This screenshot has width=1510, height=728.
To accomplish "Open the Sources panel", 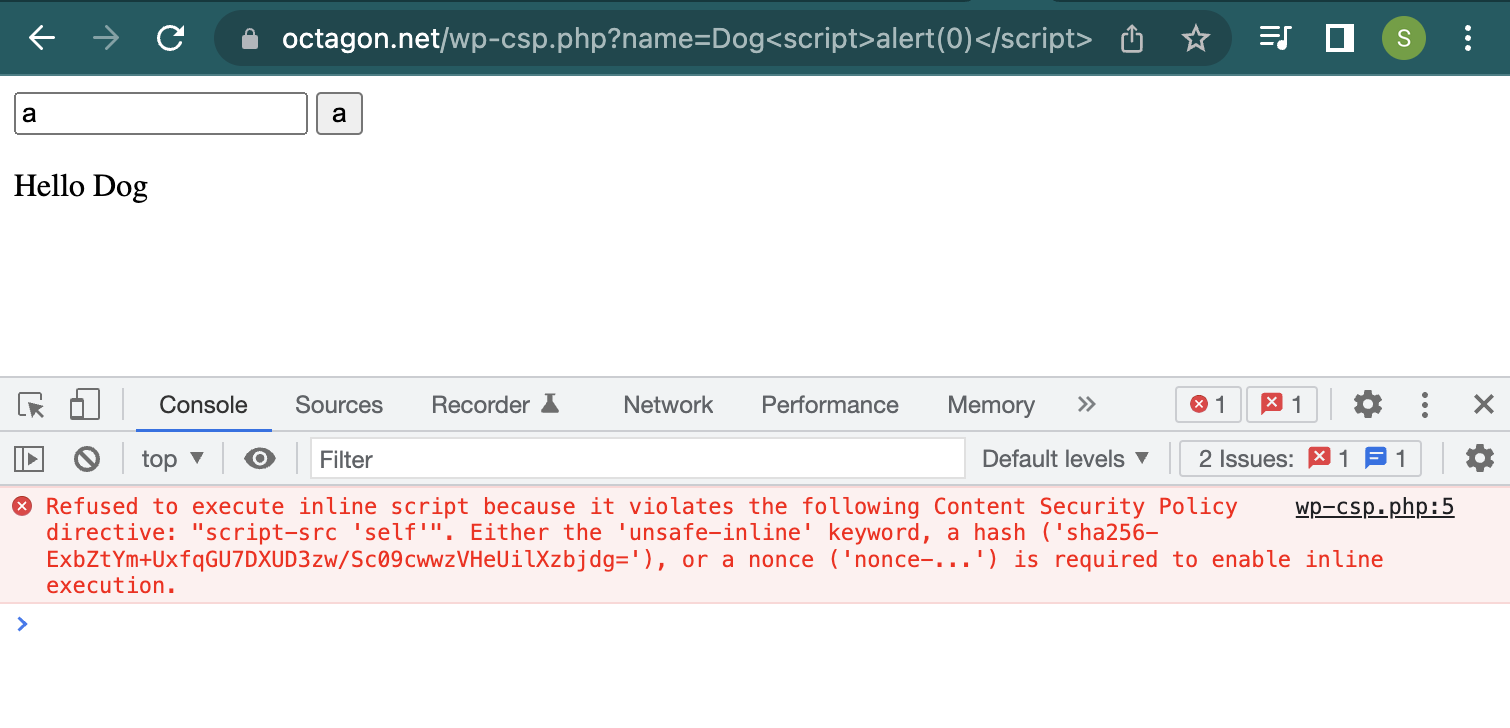I will pos(338,404).
